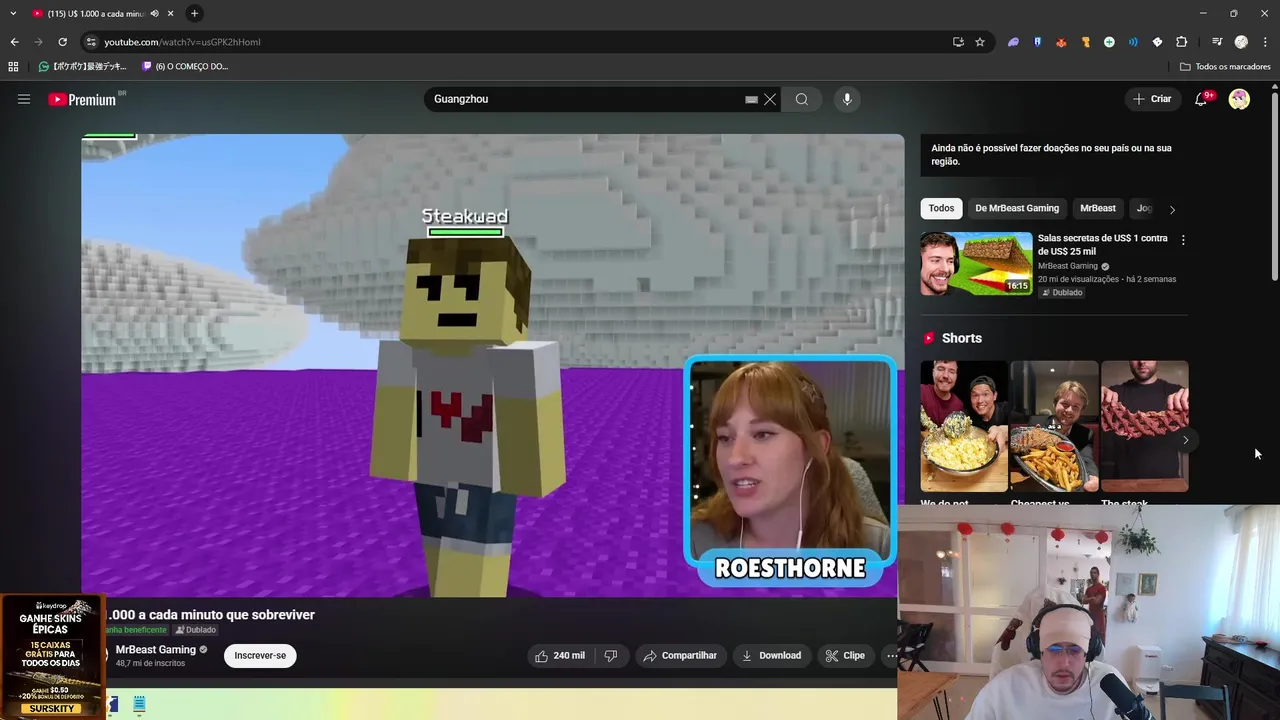The image size is (1280, 720).
Task: Dislike the video with thumbs down
Action: (611, 656)
